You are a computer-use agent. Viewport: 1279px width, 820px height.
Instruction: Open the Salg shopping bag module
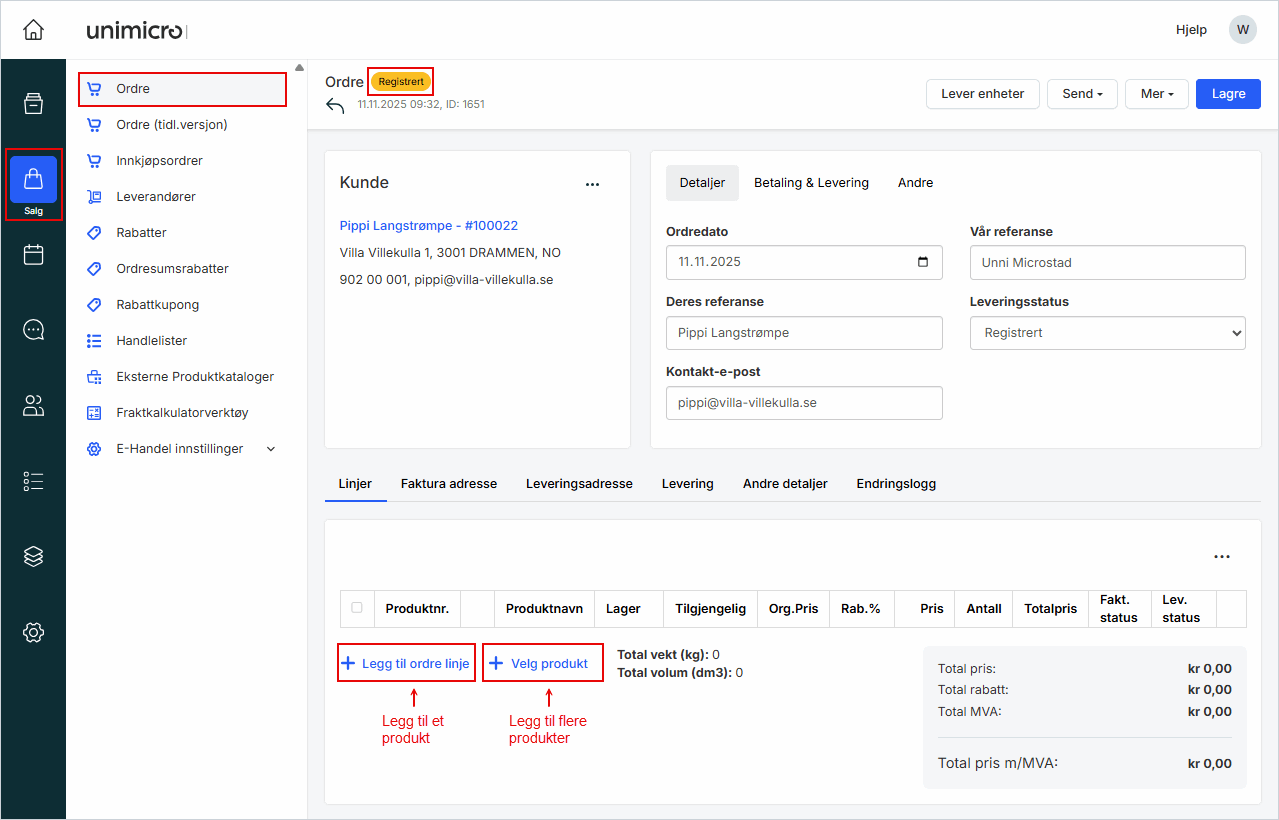click(x=33, y=181)
